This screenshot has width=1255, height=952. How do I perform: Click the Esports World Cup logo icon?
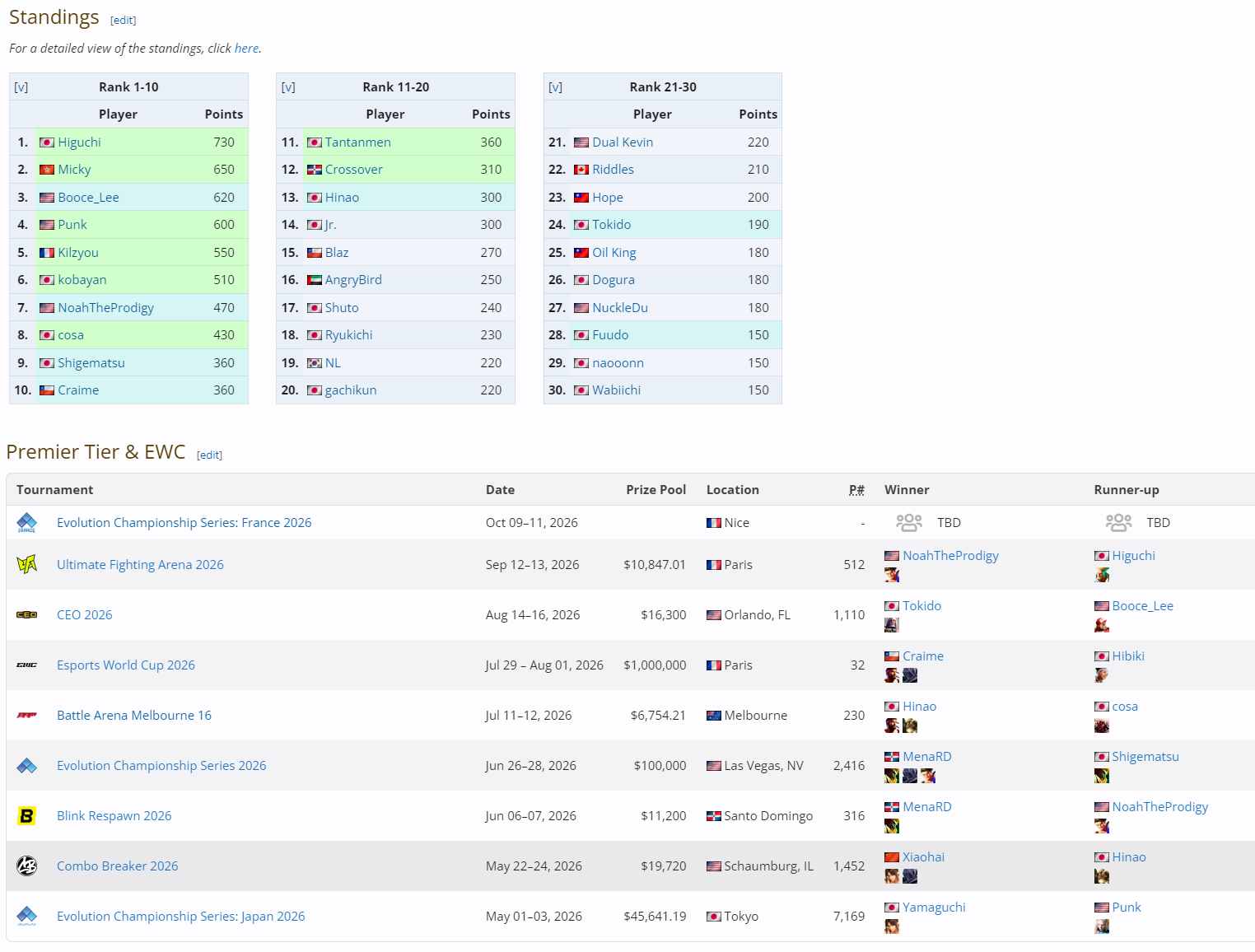[26, 665]
